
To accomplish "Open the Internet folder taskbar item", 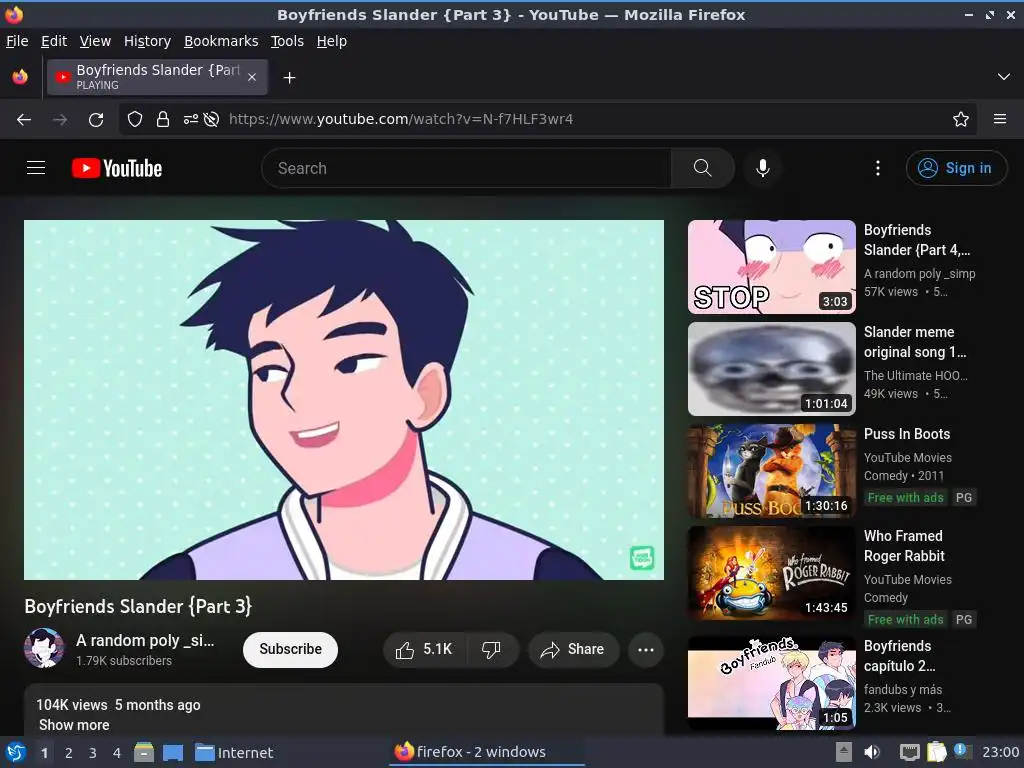I will tap(234, 753).
